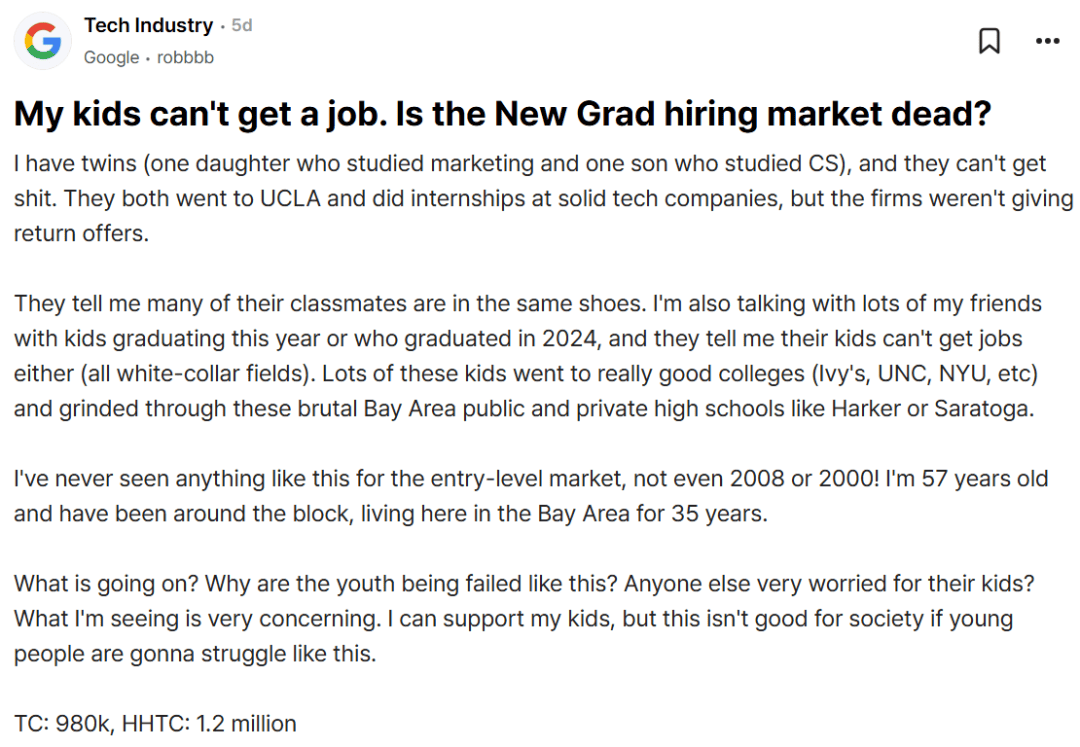Bookmark this post
This screenshot has height=747, width=1080.
tap(989, 41)
